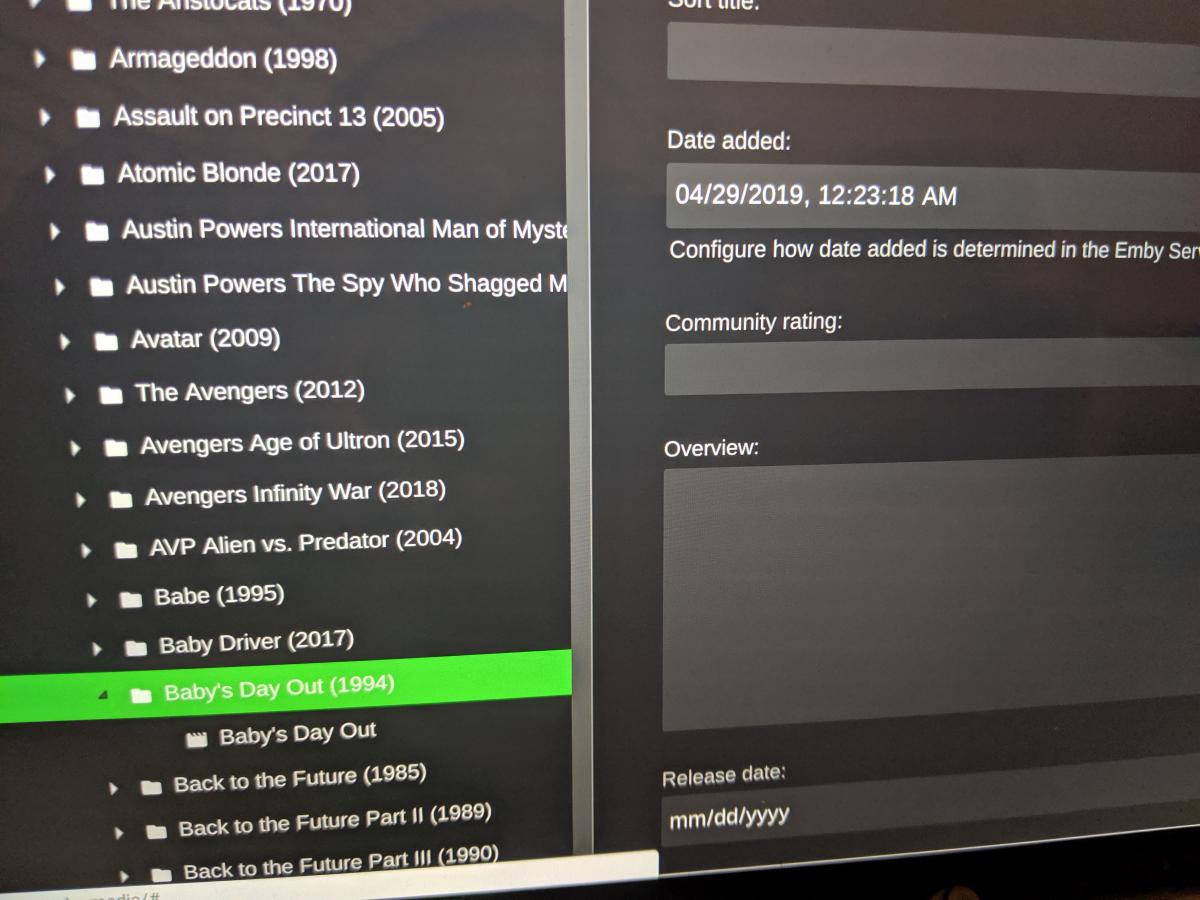Image resolution: width=1200 pixels, height=900 pixels.
Task: Select Back to the Future Part III (1990)
Action: [x=341, y=864]
